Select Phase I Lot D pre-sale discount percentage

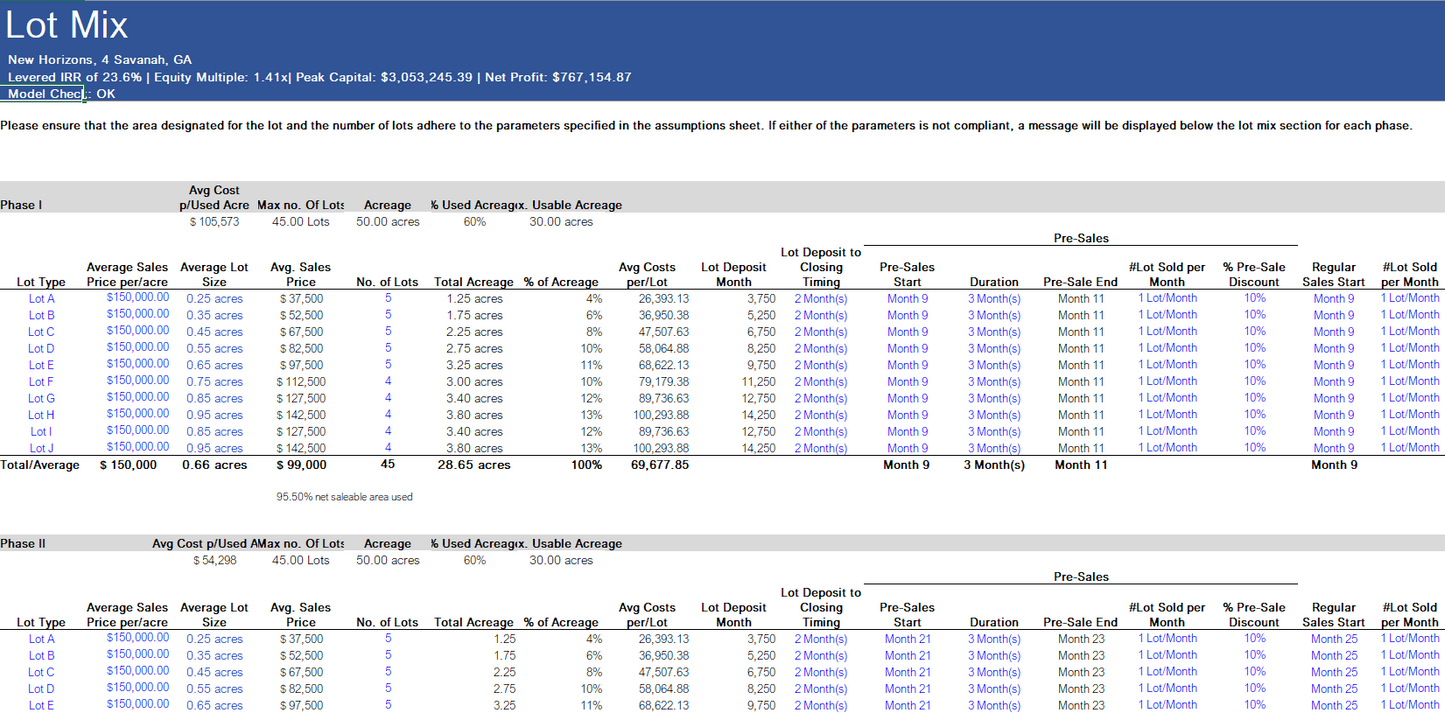point(1254,348)
